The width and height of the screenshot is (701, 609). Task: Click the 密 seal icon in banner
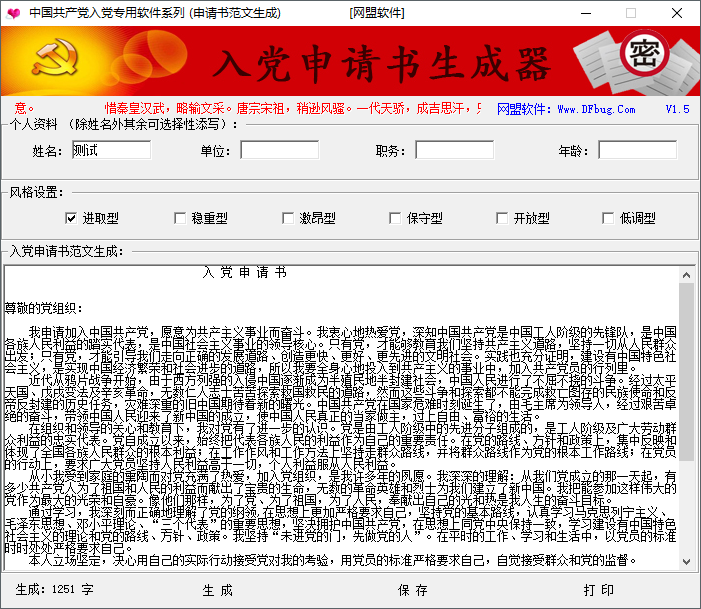pos(644,53)
